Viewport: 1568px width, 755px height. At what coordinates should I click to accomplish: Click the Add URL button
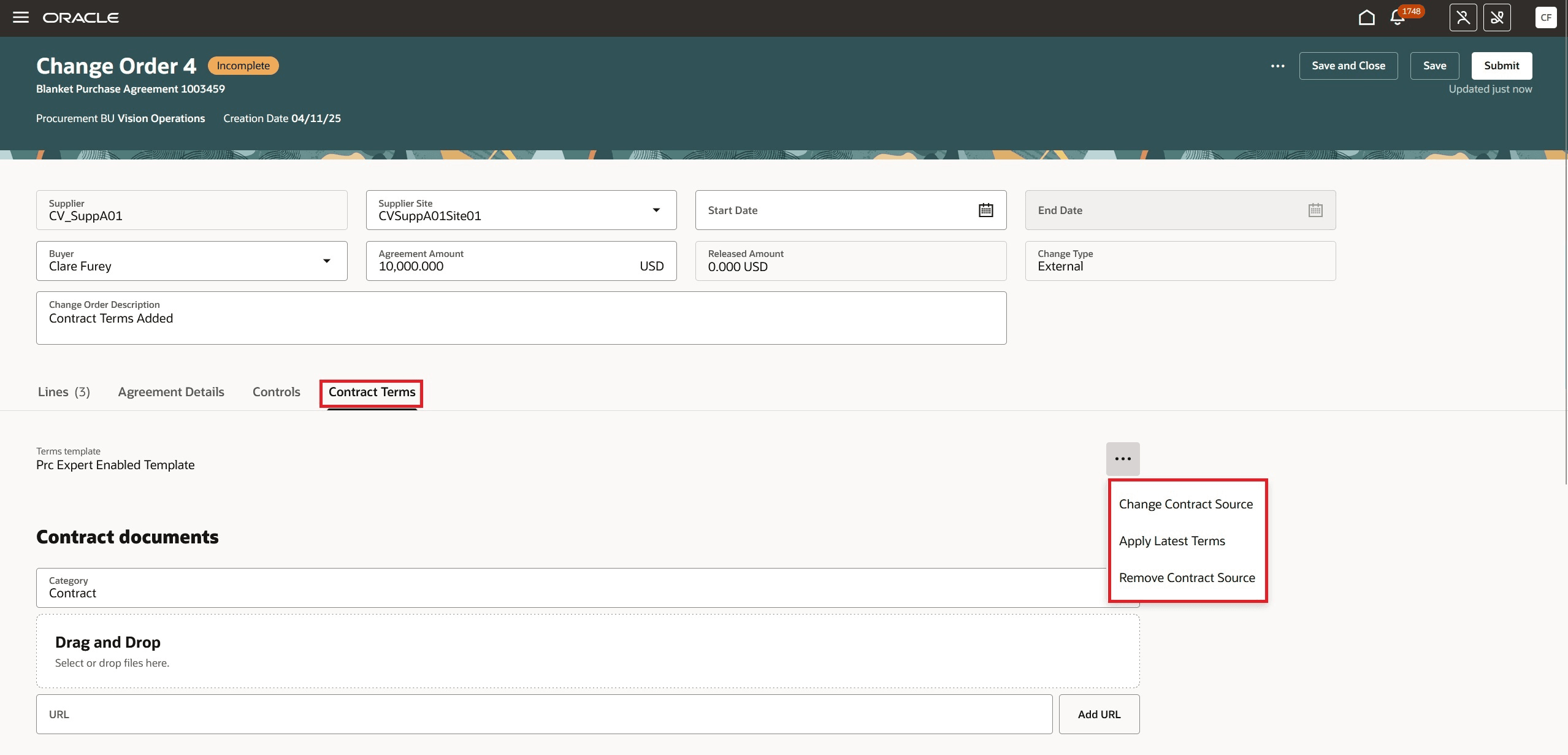click(x=1098, y=714)
